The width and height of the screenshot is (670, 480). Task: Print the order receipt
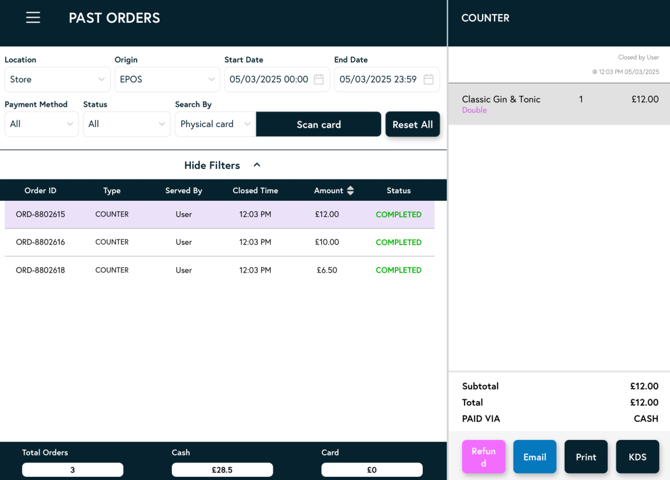pos(586,457)
